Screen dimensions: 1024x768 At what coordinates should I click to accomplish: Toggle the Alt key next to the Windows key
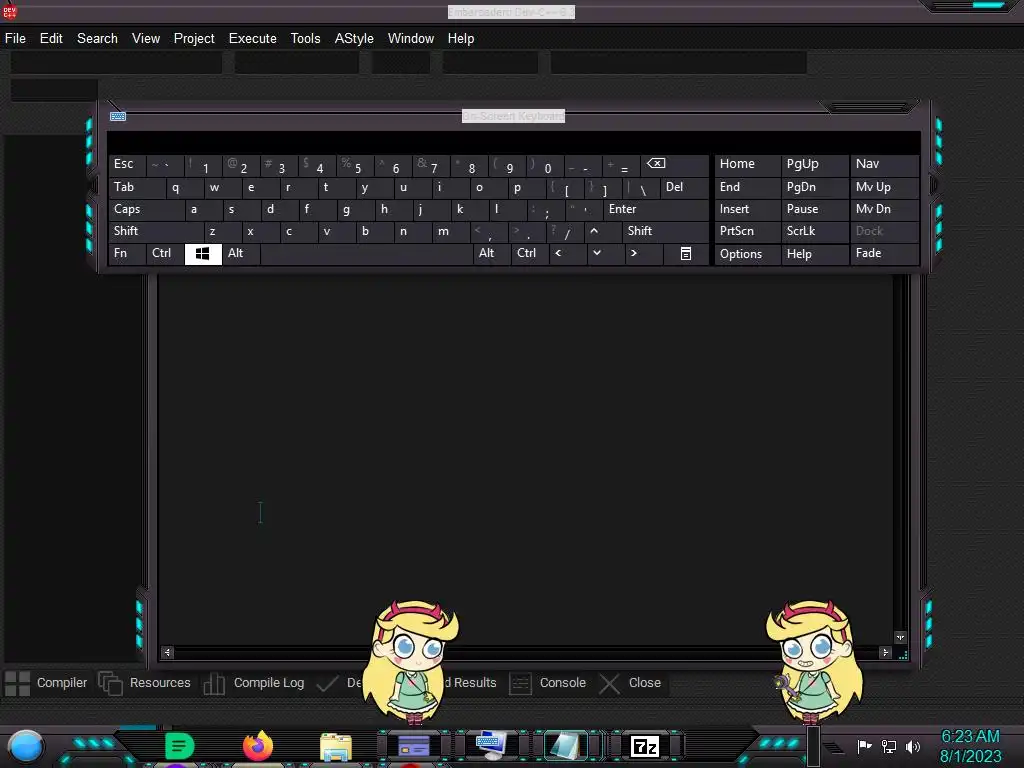pos(241,253)
